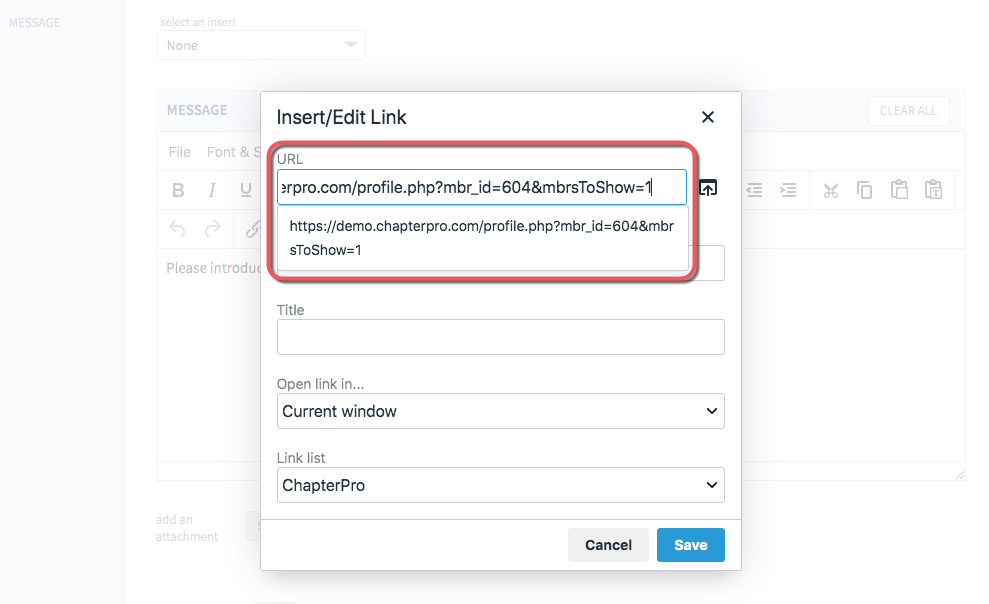Click the browse/upload icon beside URL field
Viewport: 989px width, 604px height.
tap(708, 187)
